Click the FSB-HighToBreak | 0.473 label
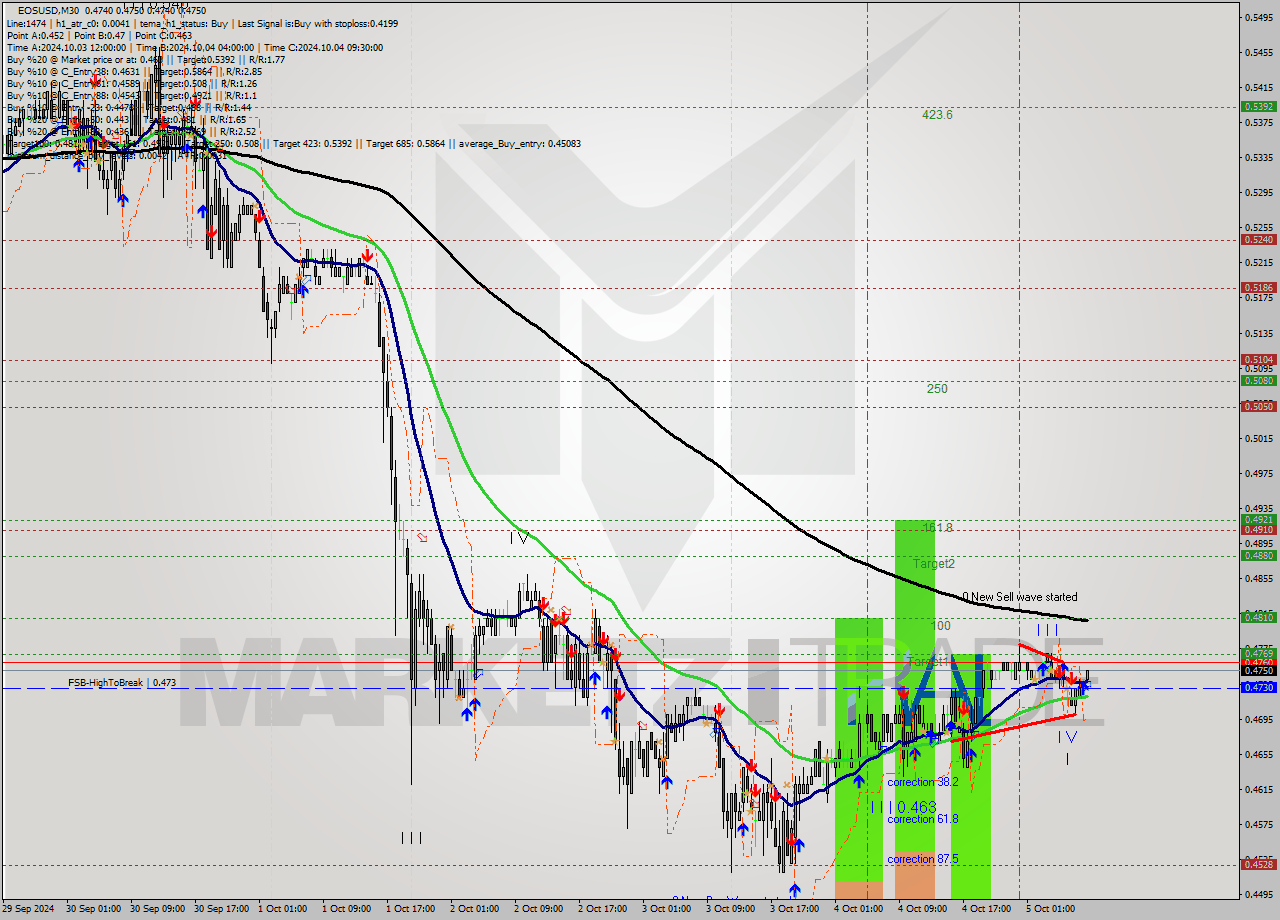1280x920 pixels. 122,683
